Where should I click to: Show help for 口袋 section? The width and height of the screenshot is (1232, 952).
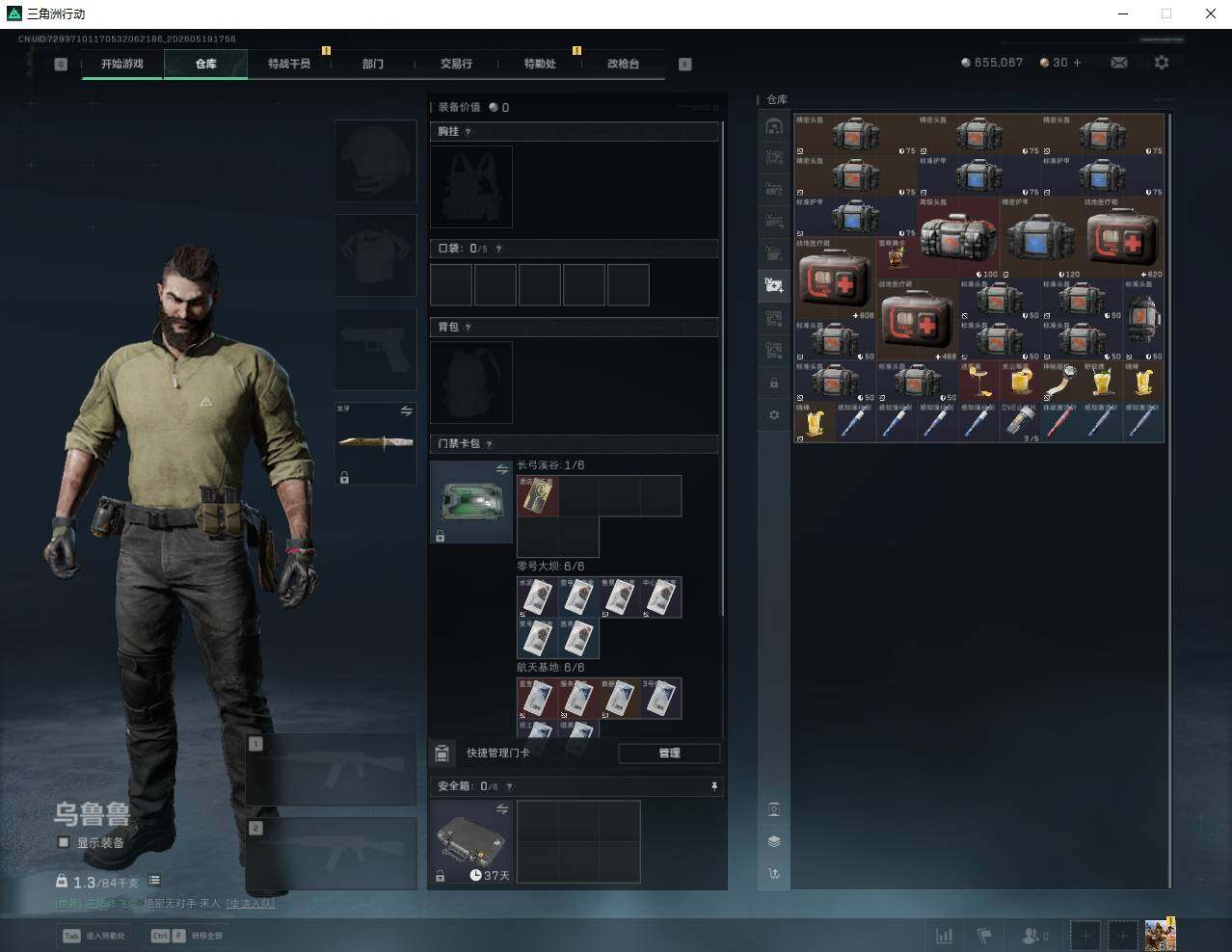click(x=498, y=249)
